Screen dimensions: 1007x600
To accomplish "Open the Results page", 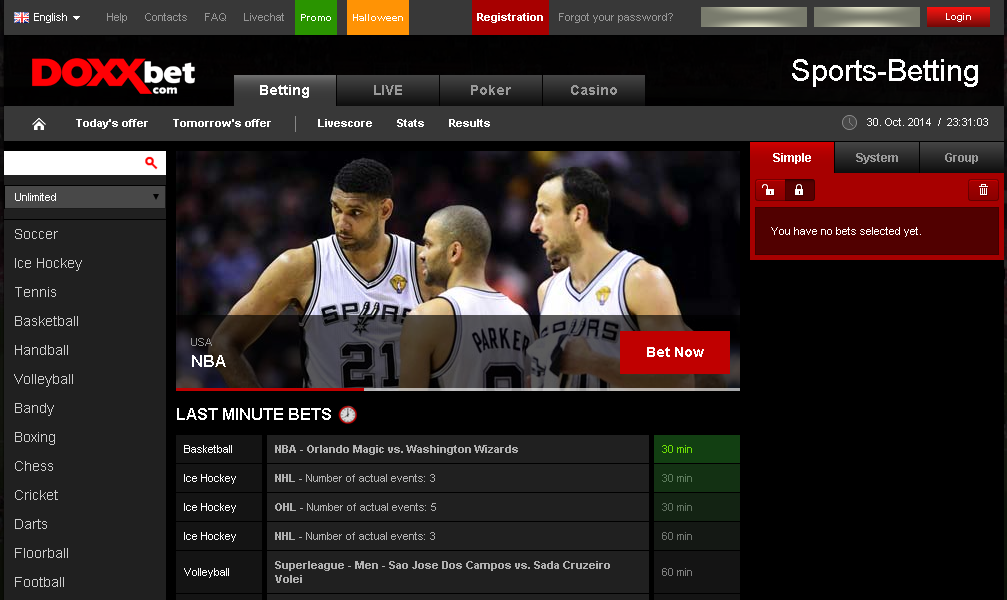I will coord(469,123).
